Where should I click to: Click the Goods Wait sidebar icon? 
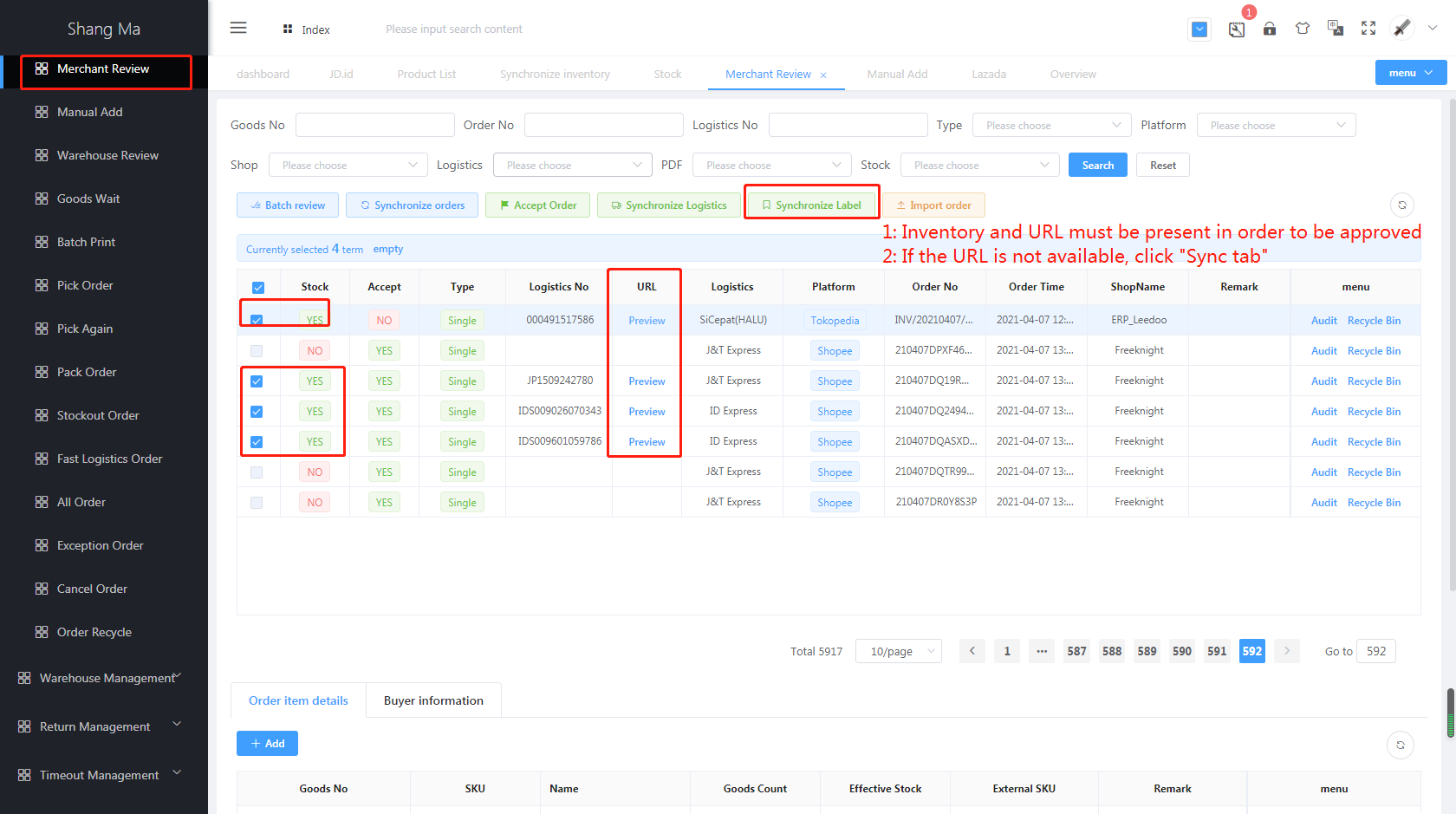42,199
